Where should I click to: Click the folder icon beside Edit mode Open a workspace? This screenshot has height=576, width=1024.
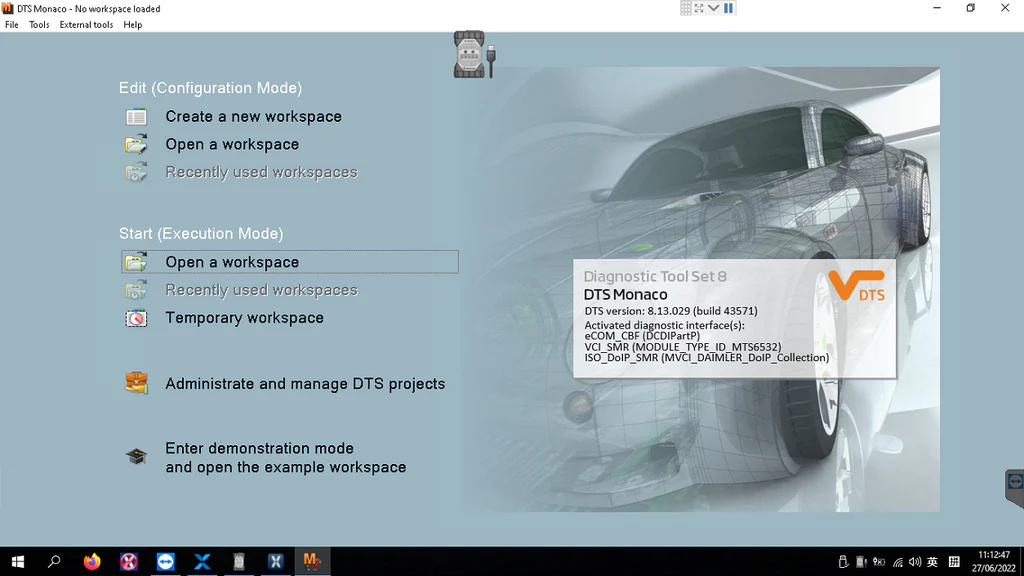pos(136,144)
